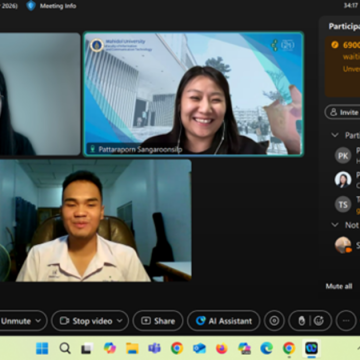The height and width of the screenshot is (360, 360).
Task: Open audio options arrow beside Unmute
Action: 38,321
